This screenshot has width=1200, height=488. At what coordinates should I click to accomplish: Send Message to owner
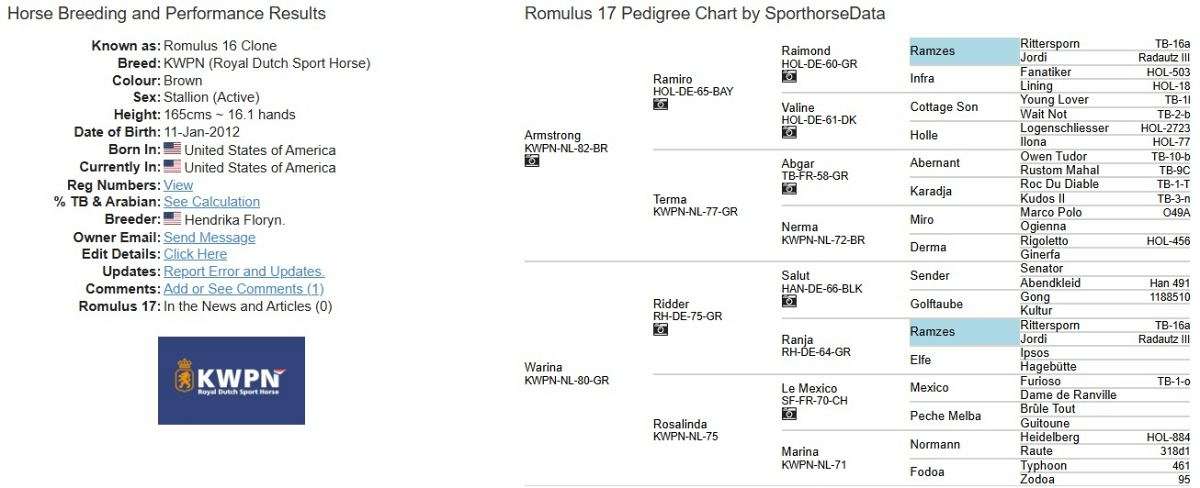pyautogui.click(x=209, y=237)
